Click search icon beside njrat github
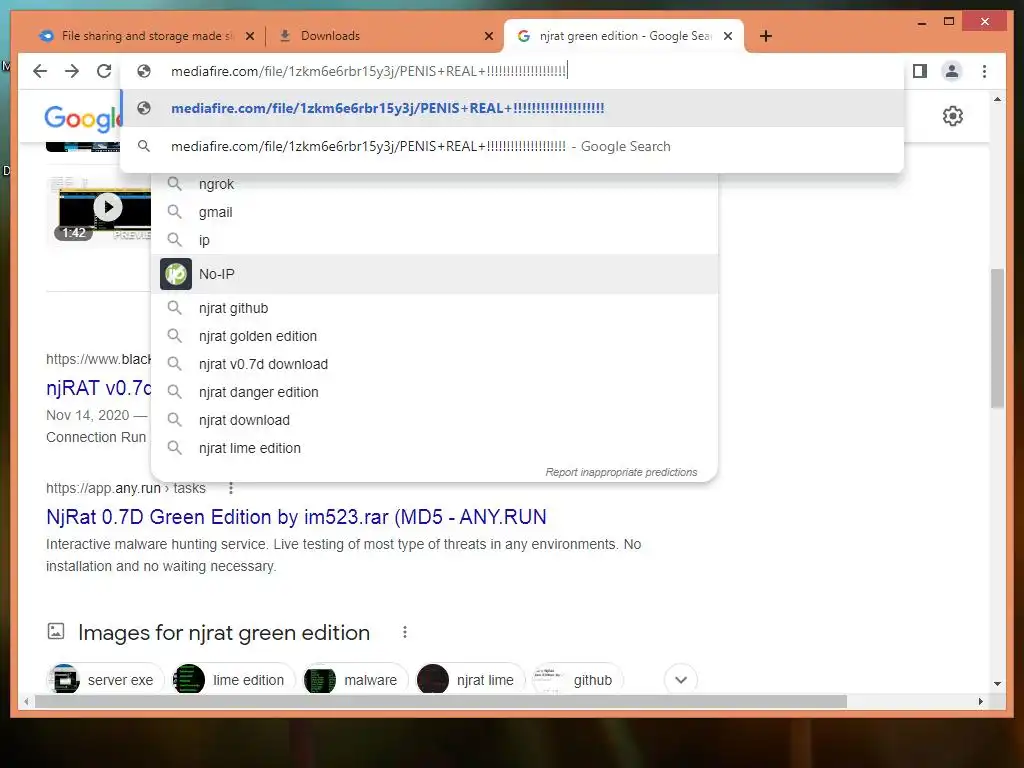The height and width of the screenshot is (768, 1024). click(174, 308)
